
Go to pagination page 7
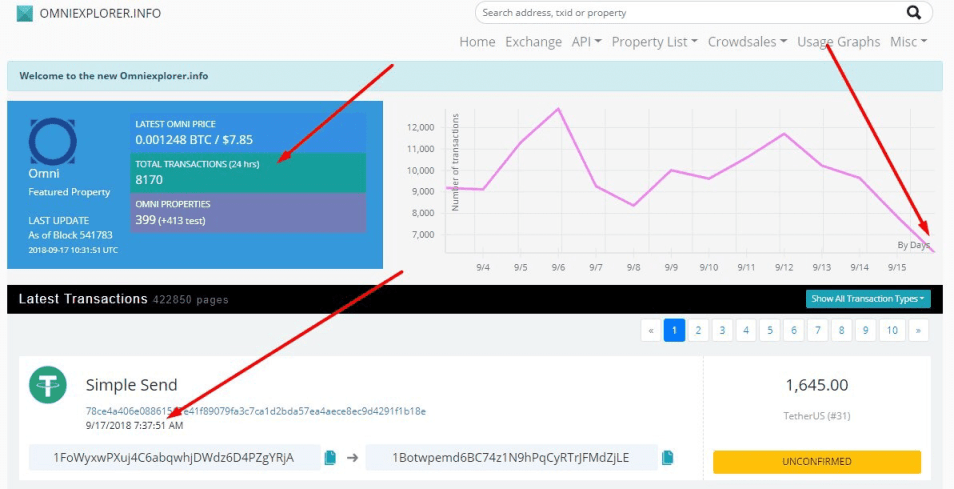click(x=818, y=330)
